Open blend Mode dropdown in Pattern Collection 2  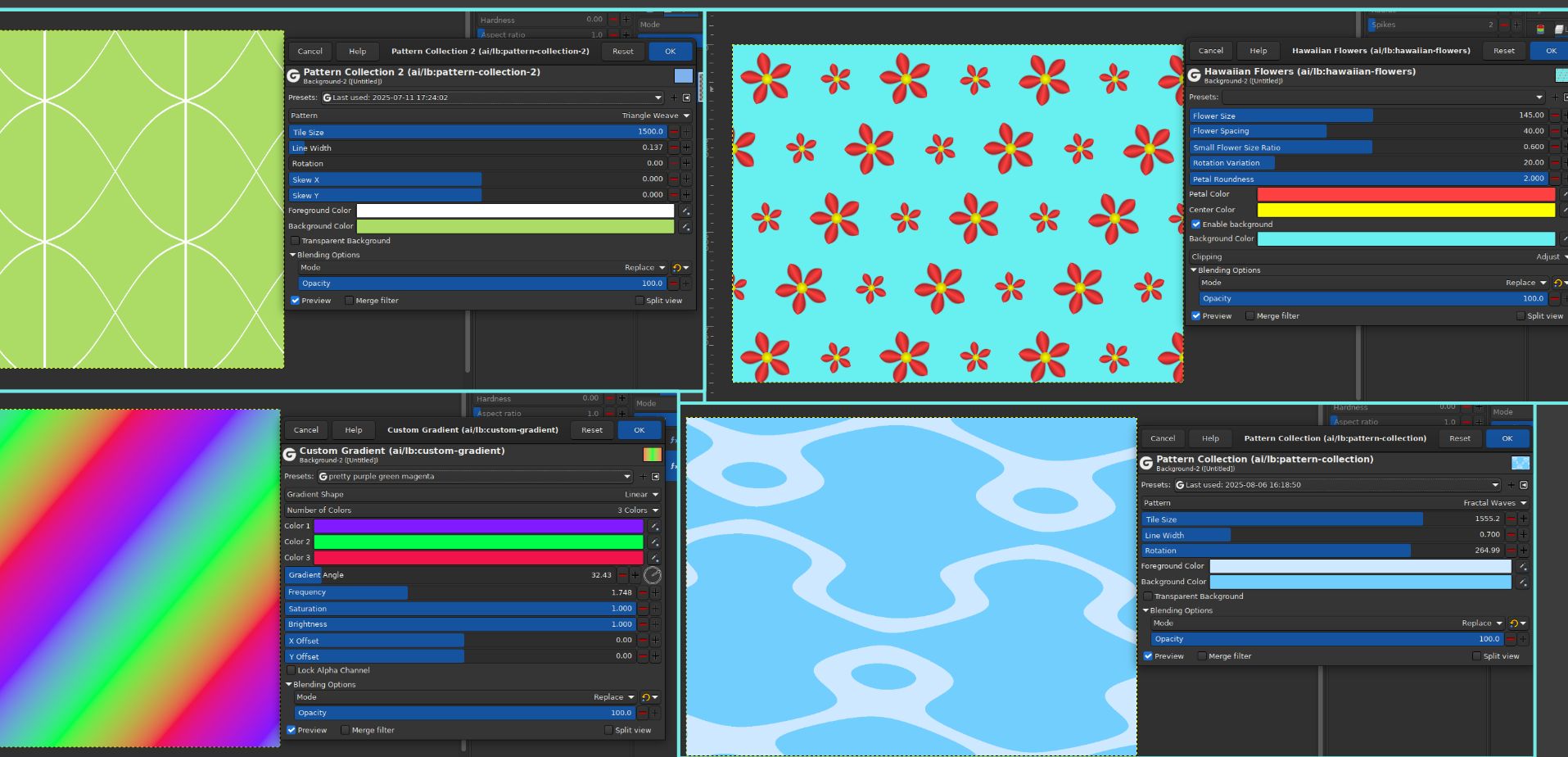(x=483, y=268)
